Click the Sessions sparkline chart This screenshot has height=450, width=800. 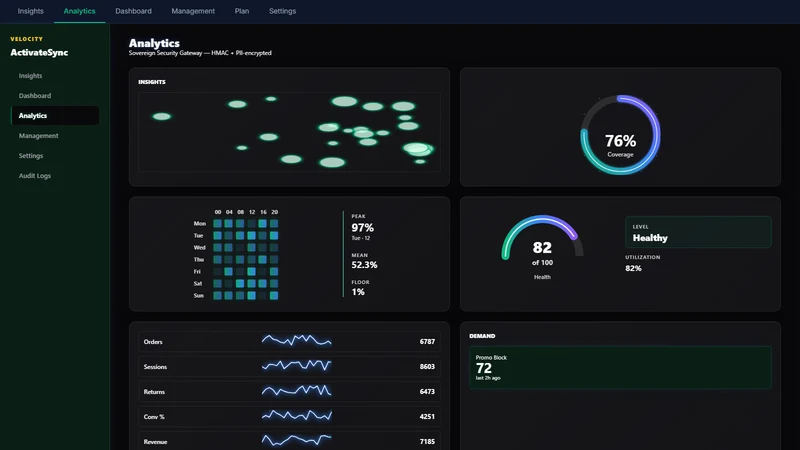pos(296,365)
